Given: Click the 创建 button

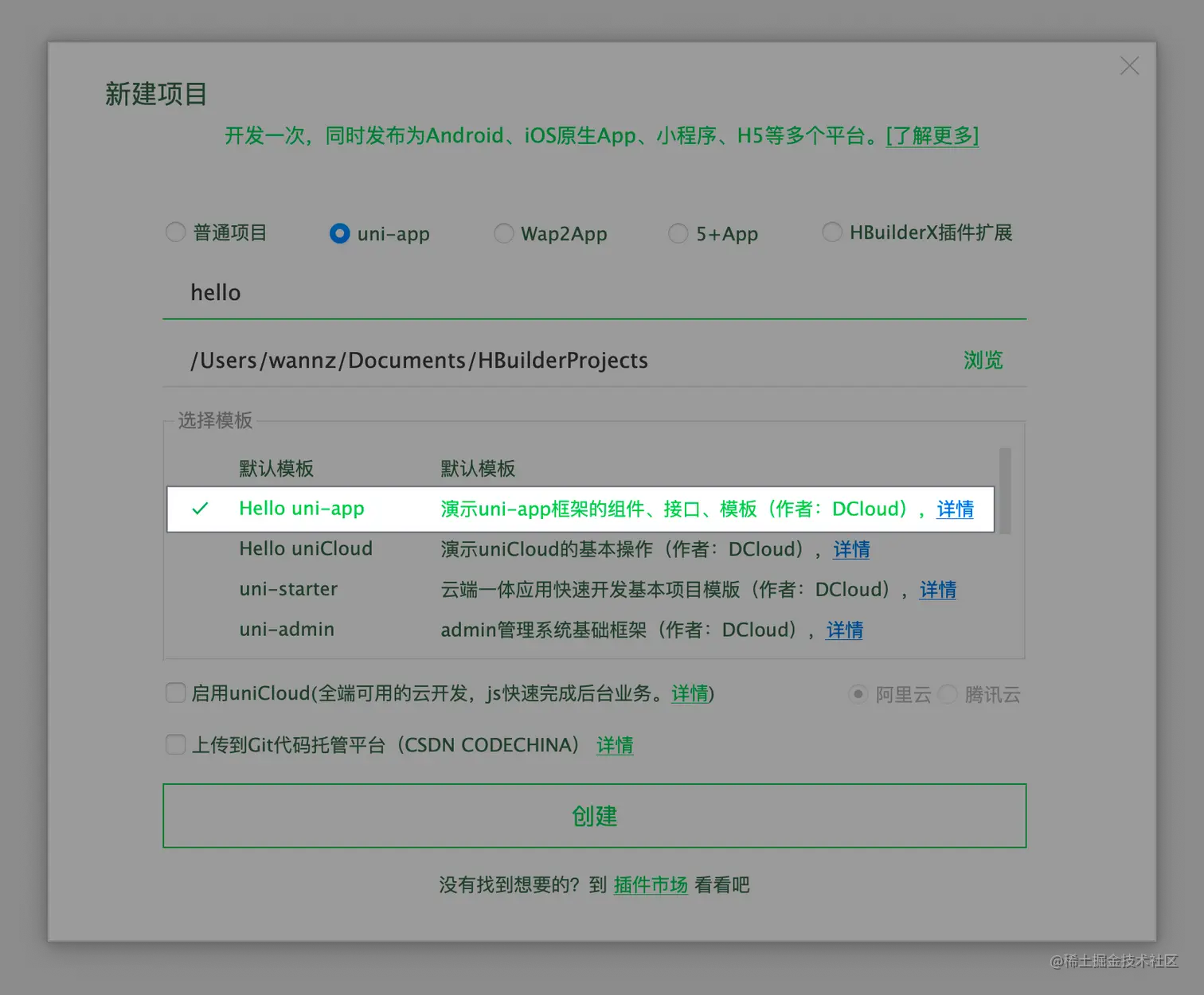Looking at the screenshot, I should coord(594,815).
